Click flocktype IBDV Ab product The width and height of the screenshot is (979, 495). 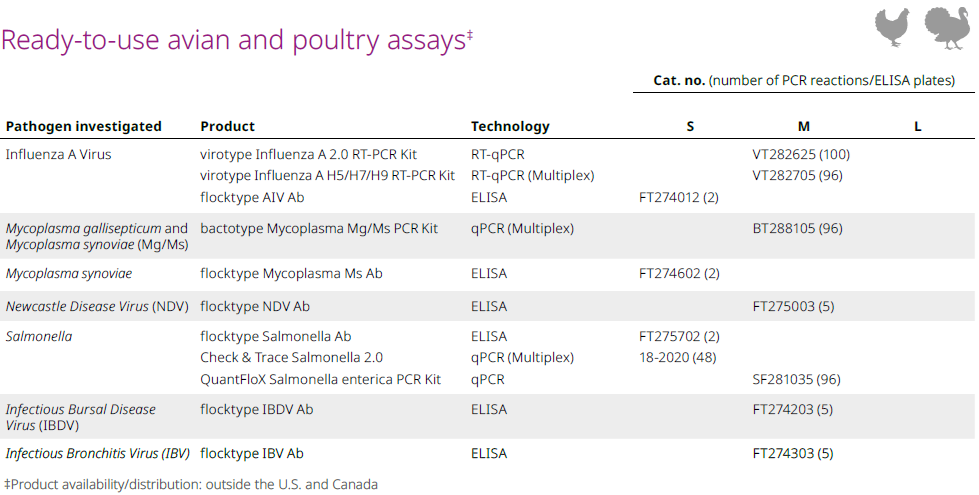coord(257,409)
